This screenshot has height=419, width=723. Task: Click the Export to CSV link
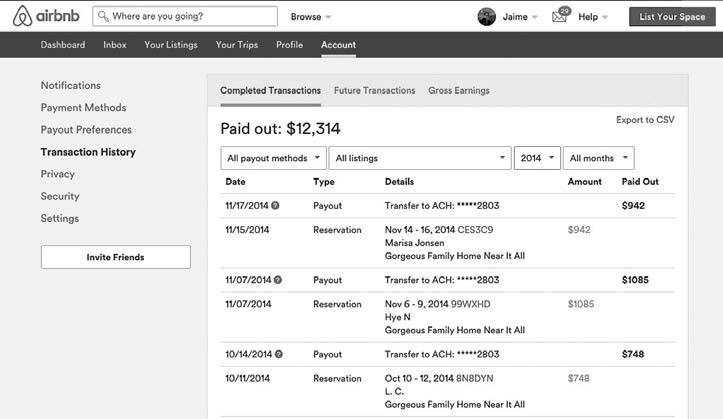coord(645,120)
